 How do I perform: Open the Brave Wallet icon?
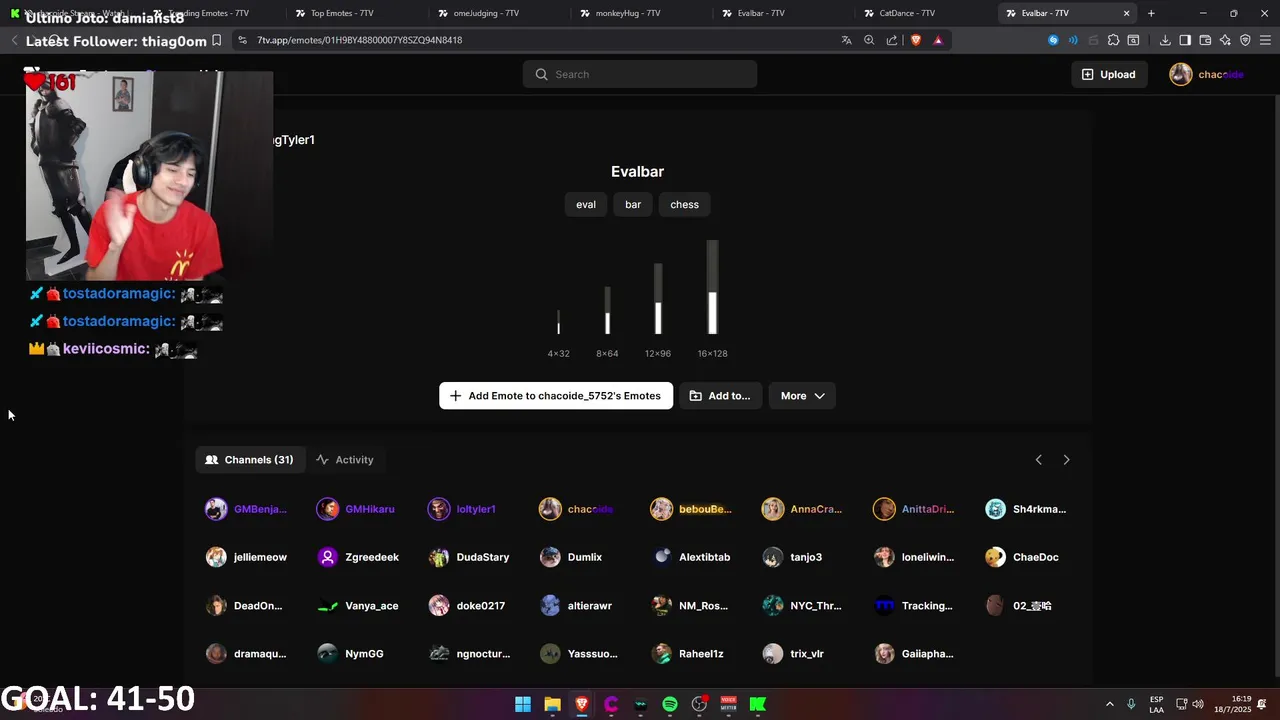(x=1205, y=40)
